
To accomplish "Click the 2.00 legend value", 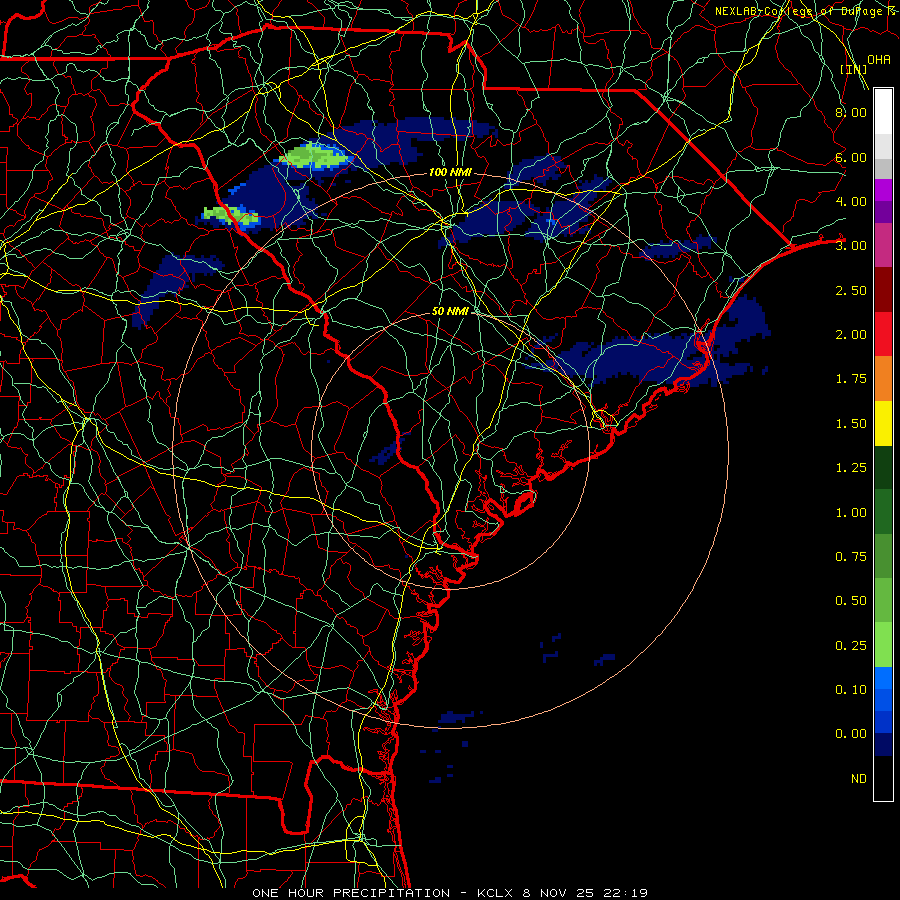I will pyautogui.click(x=851, y=335).
